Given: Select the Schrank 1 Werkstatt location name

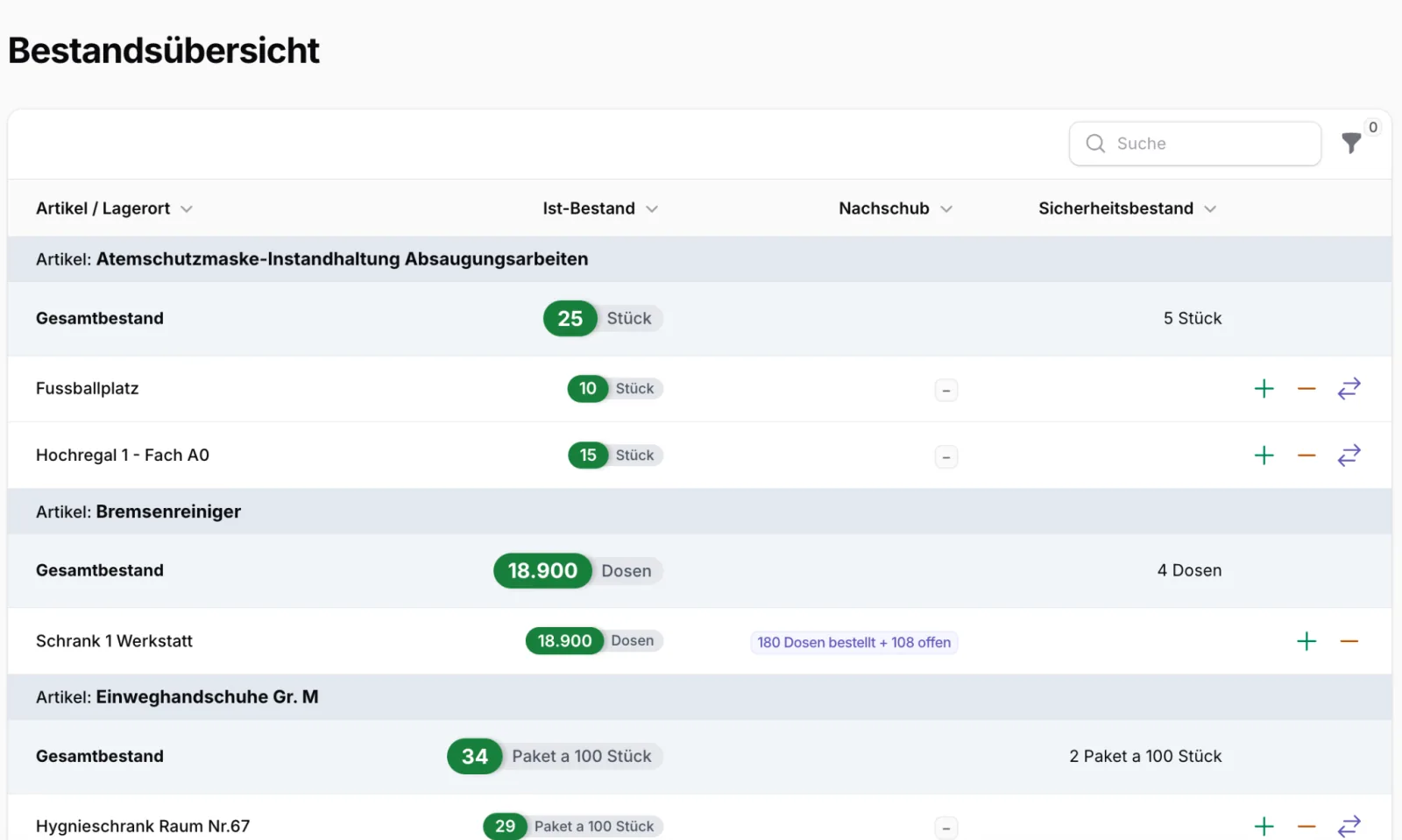Looking at the screenshot, I should pyautogui.click(x=114, y=641).
